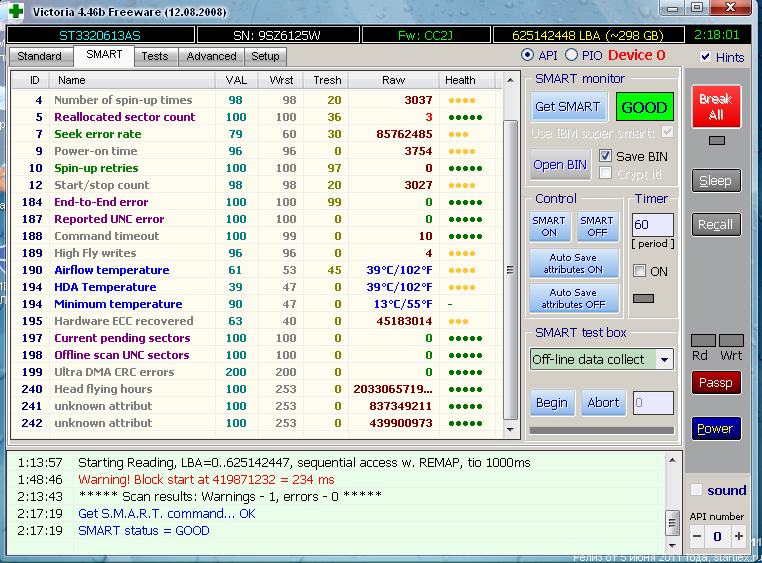Click the Raw column header

(393, 80)
